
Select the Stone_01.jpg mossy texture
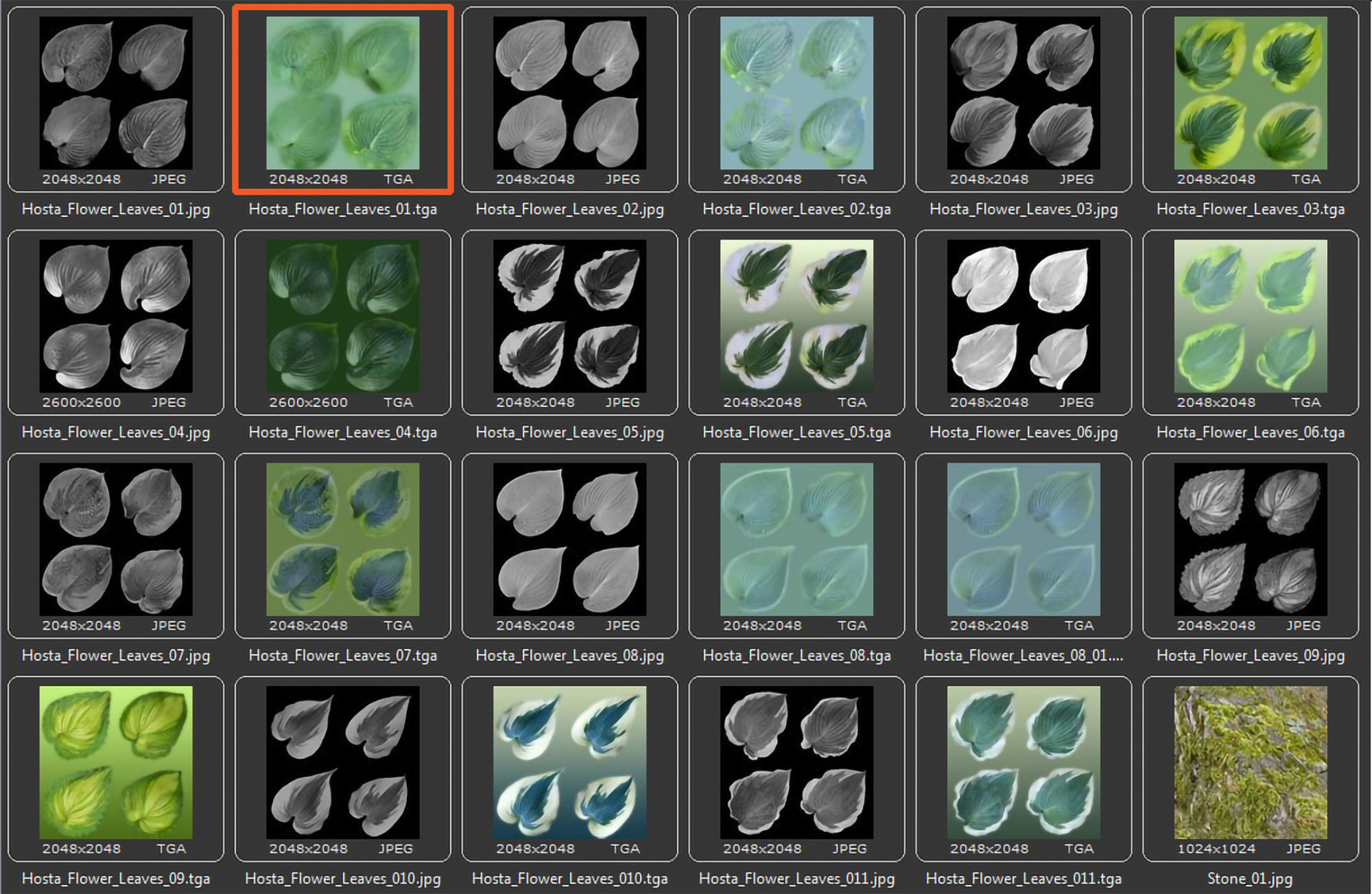[x=1251, y=762]
